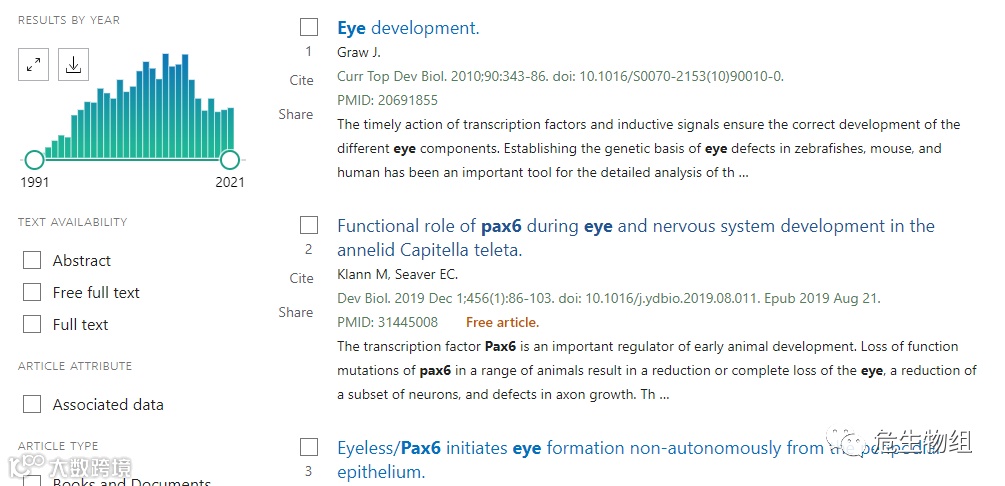Open the "Eye development." article
The height and width of the screenshot is (486, 1005).
point(408,28)
